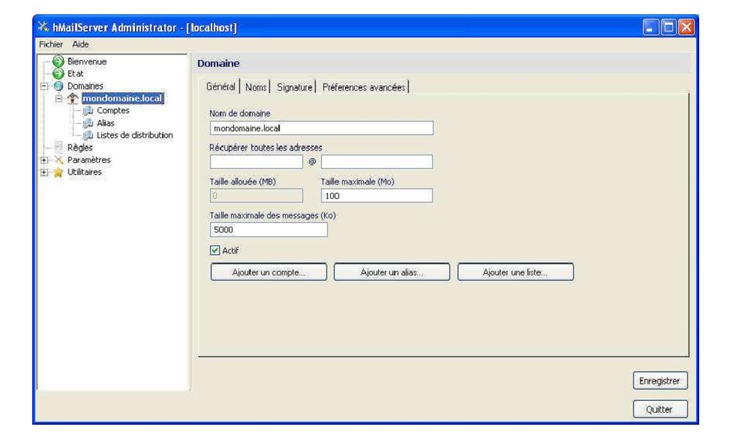
Task: Click the mondomaine.local house icon
Action: point(72,98)
